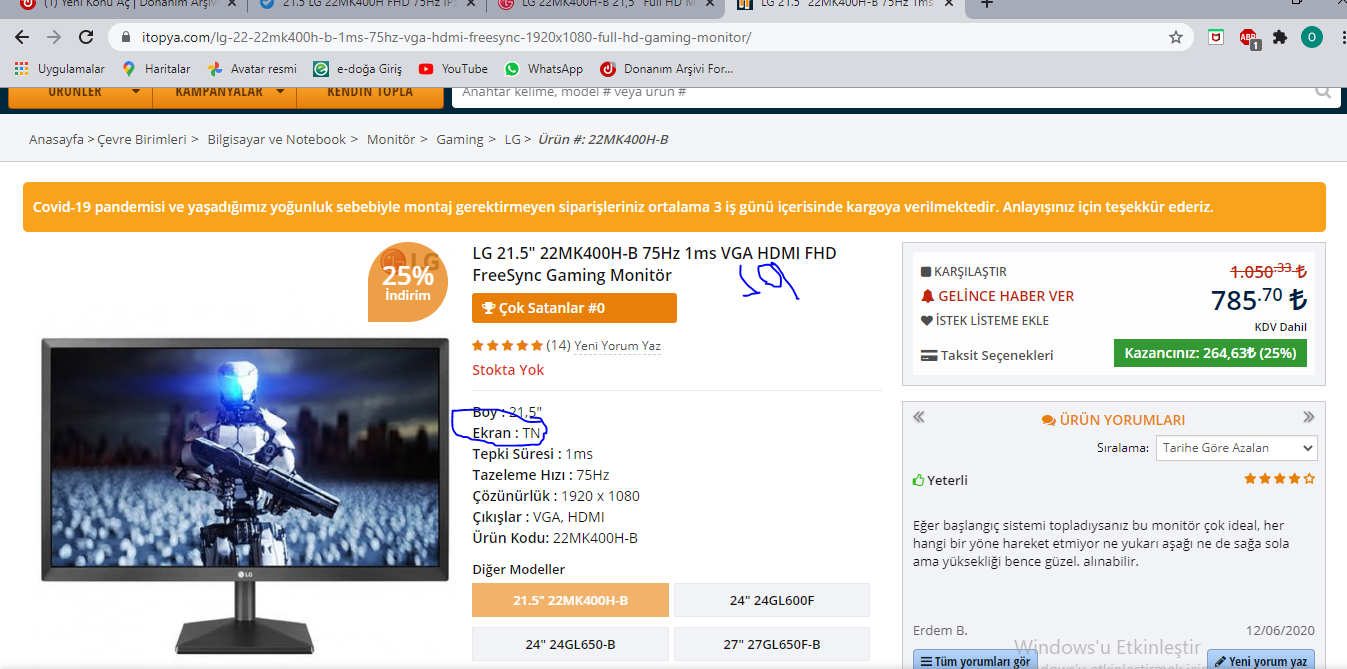Click Yeni Yorum Yaz link

617,346
